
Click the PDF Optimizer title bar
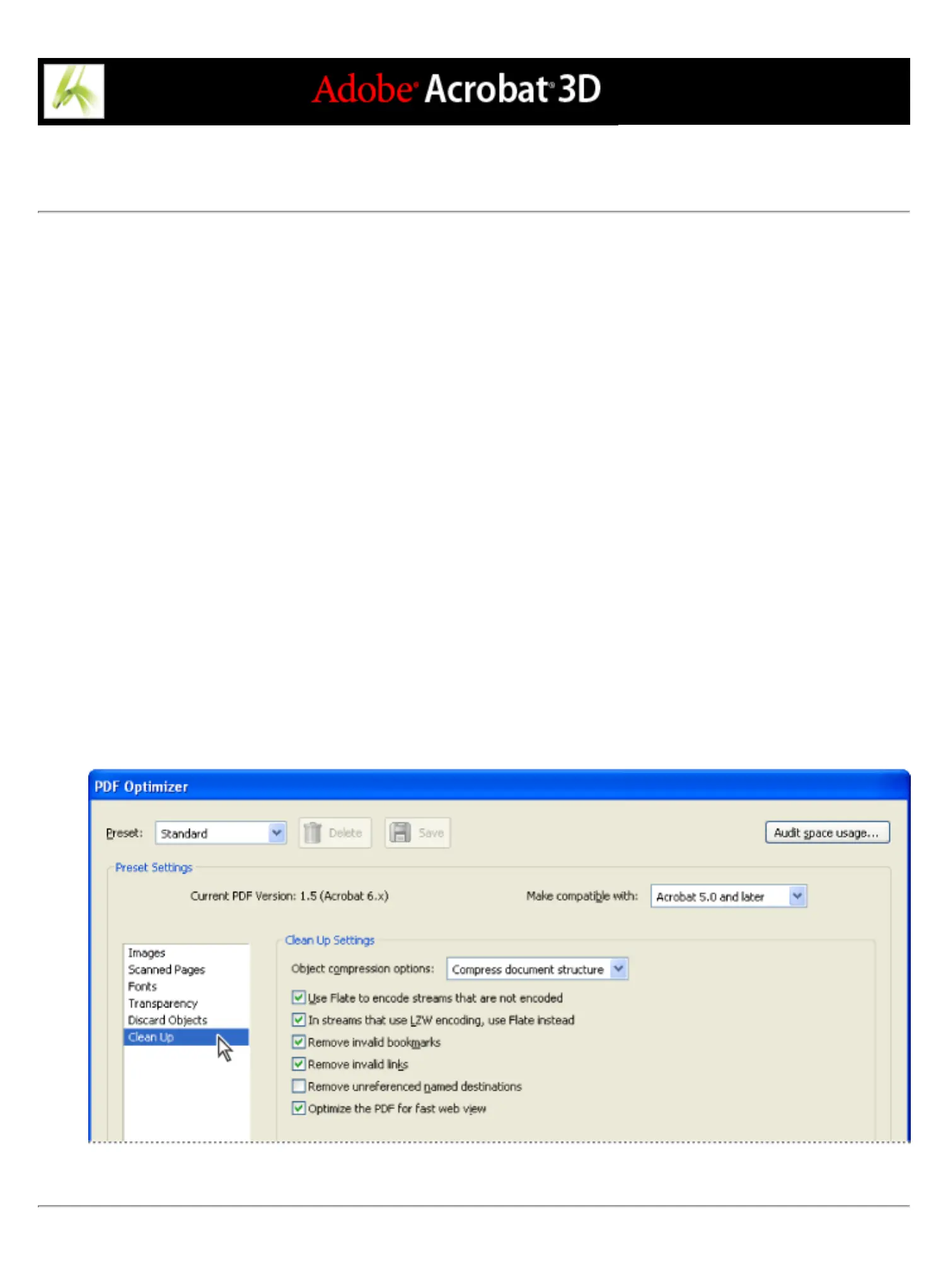499,786
